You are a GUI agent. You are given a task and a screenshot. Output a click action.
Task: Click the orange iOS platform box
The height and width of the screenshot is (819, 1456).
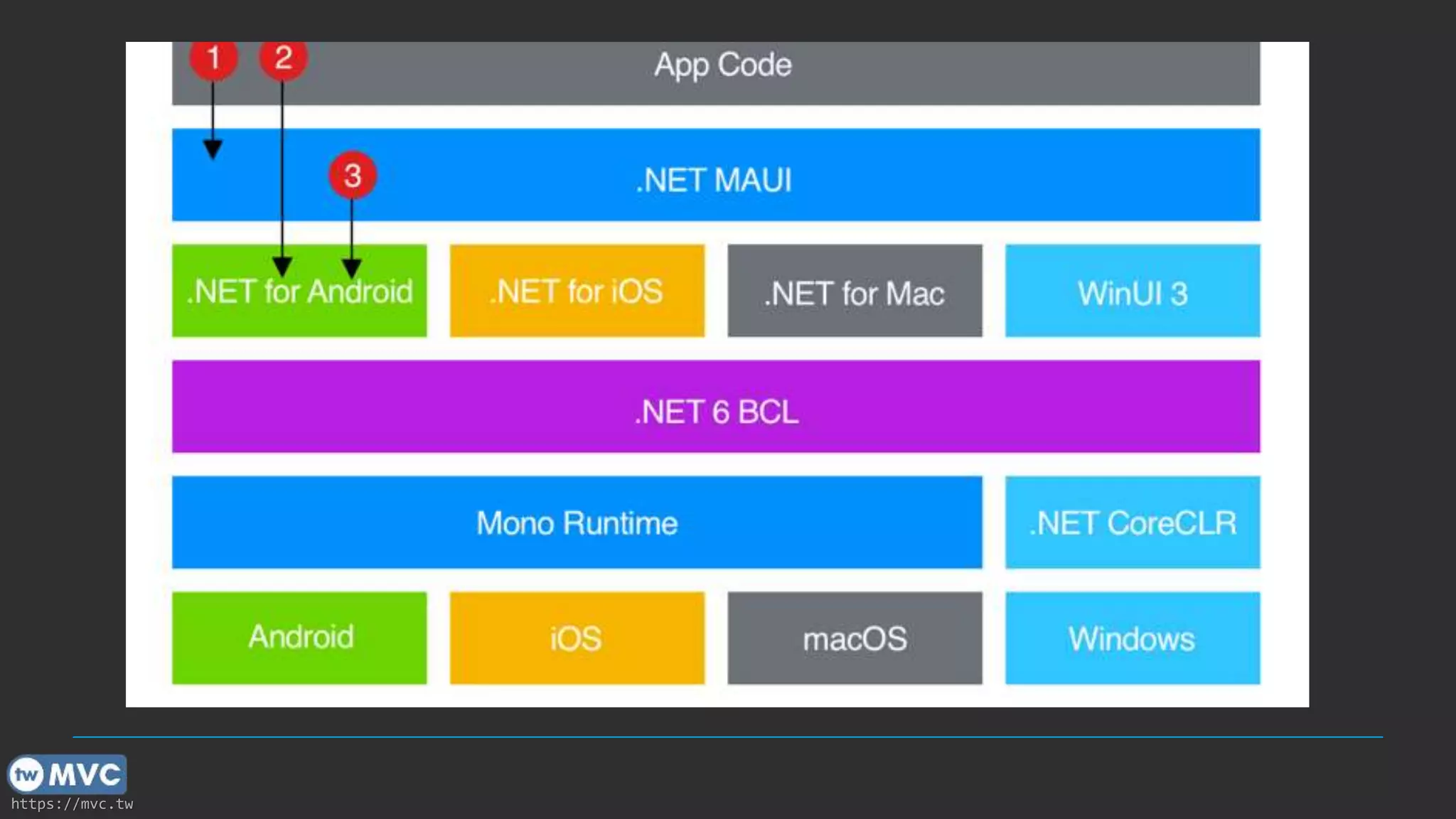(577, 638)
